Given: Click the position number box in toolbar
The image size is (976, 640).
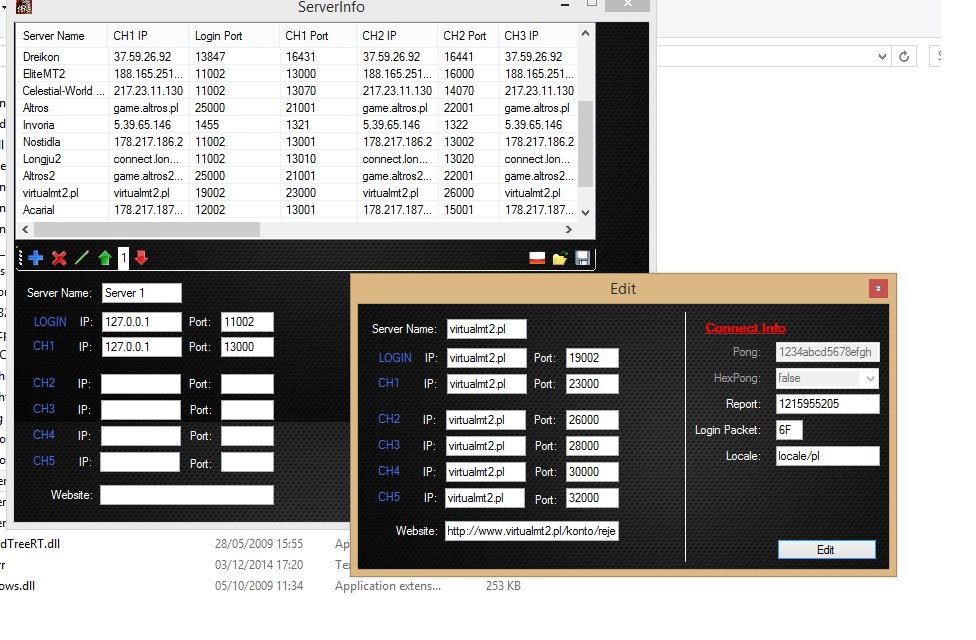Looking at the screenshot, I should point(124,258).
